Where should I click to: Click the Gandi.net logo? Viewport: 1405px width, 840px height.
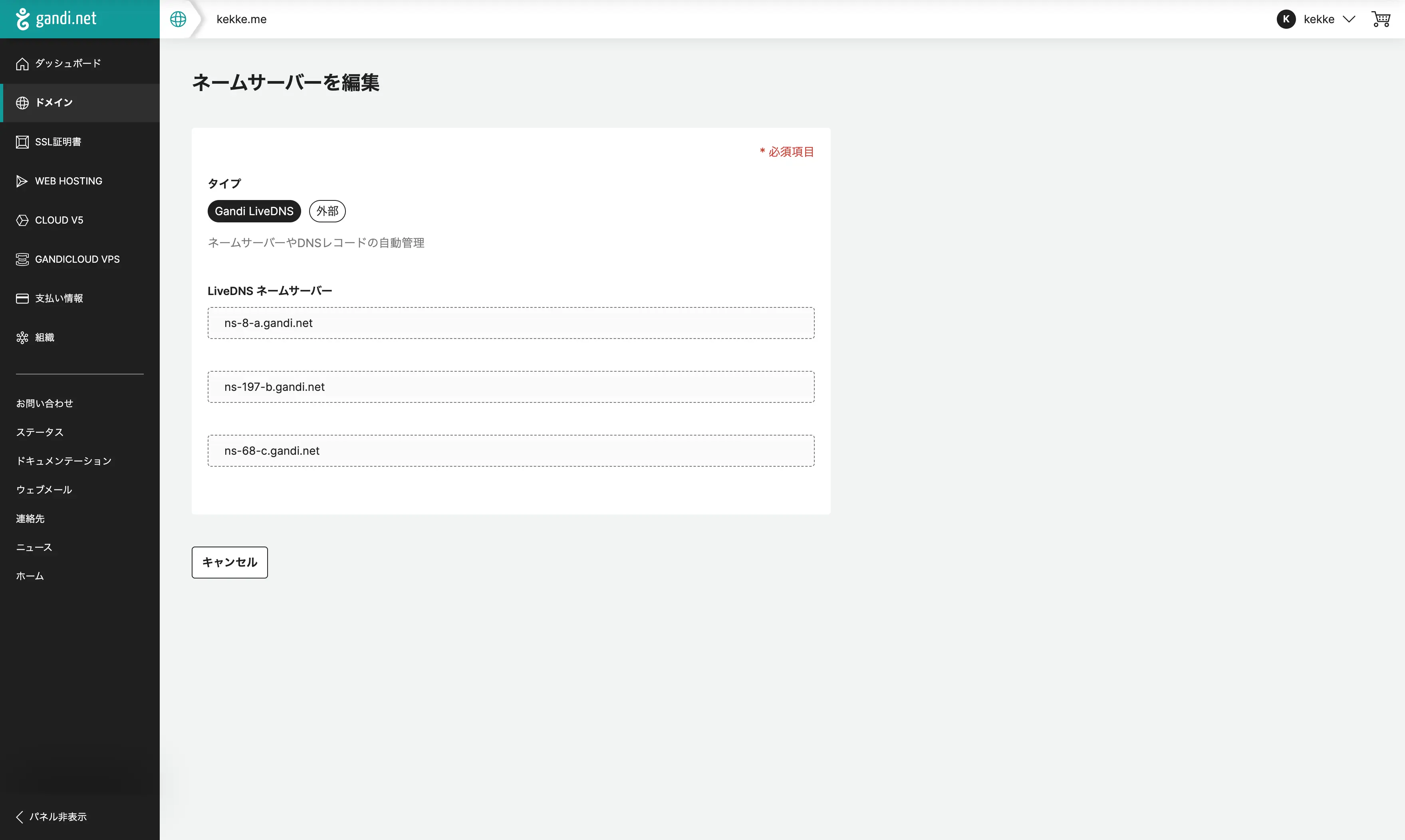(x=56, y=19)
